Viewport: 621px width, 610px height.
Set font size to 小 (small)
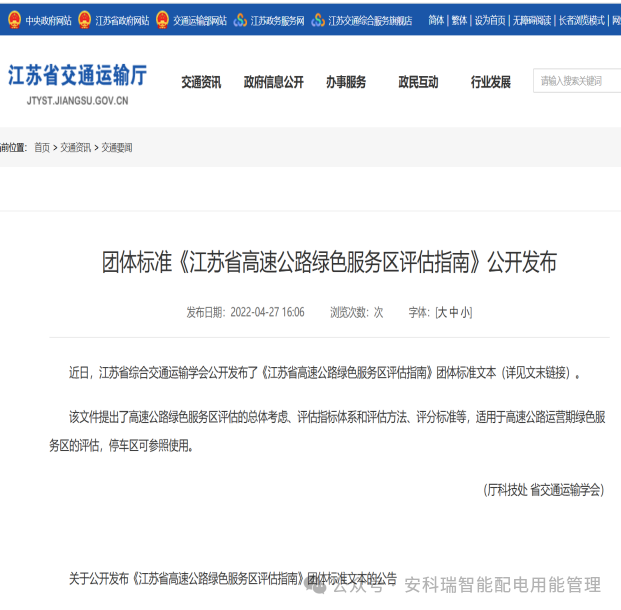tap(465, 313)
